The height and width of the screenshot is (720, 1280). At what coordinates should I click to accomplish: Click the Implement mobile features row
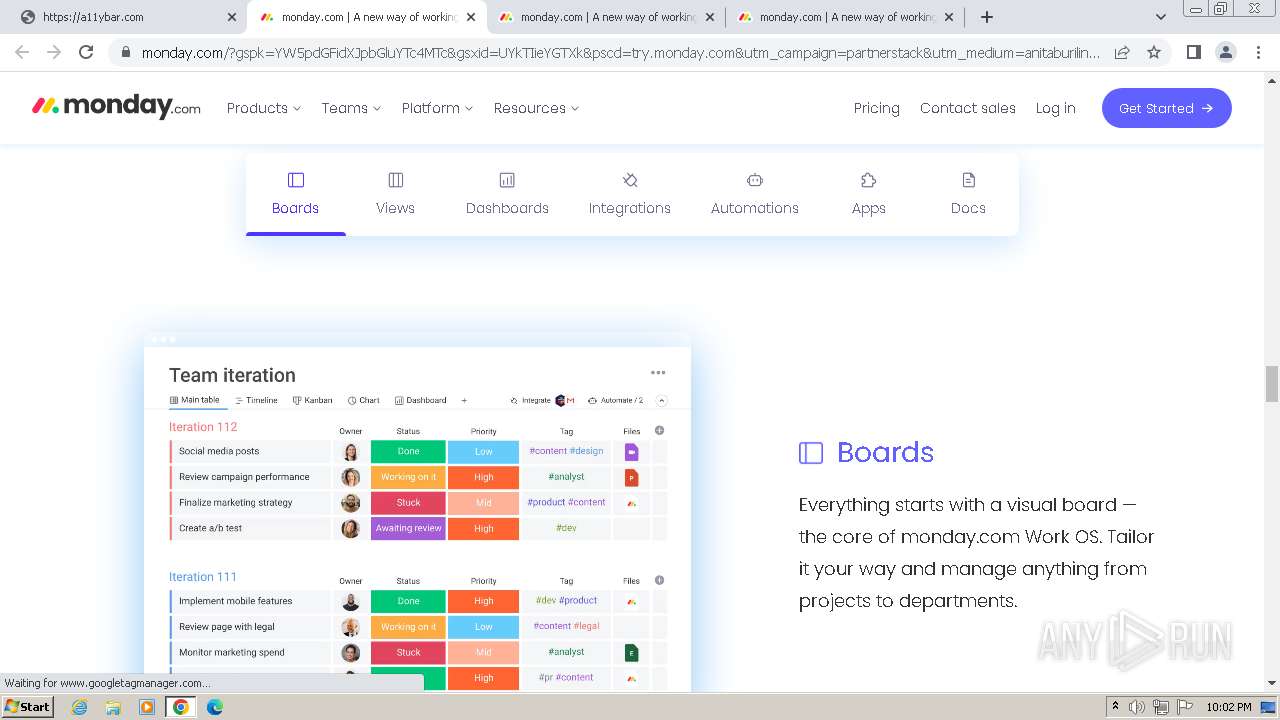pyautogui.click(x=417, y=601)
